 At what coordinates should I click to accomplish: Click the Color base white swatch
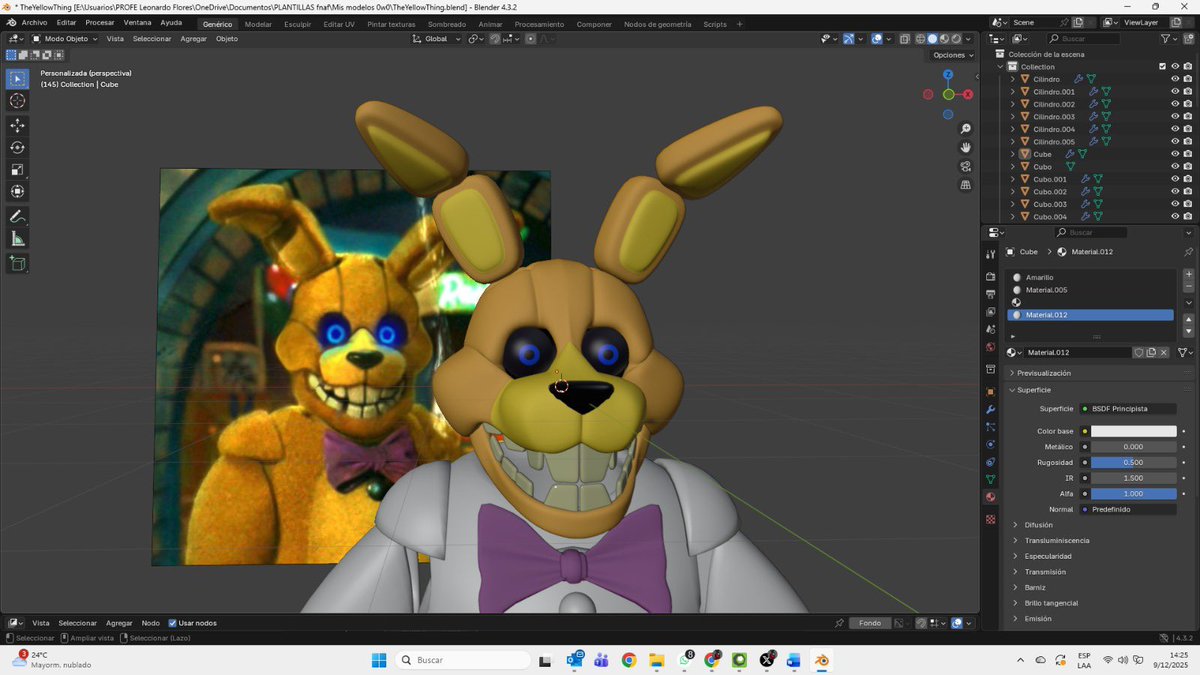[x=1133, y=431]
